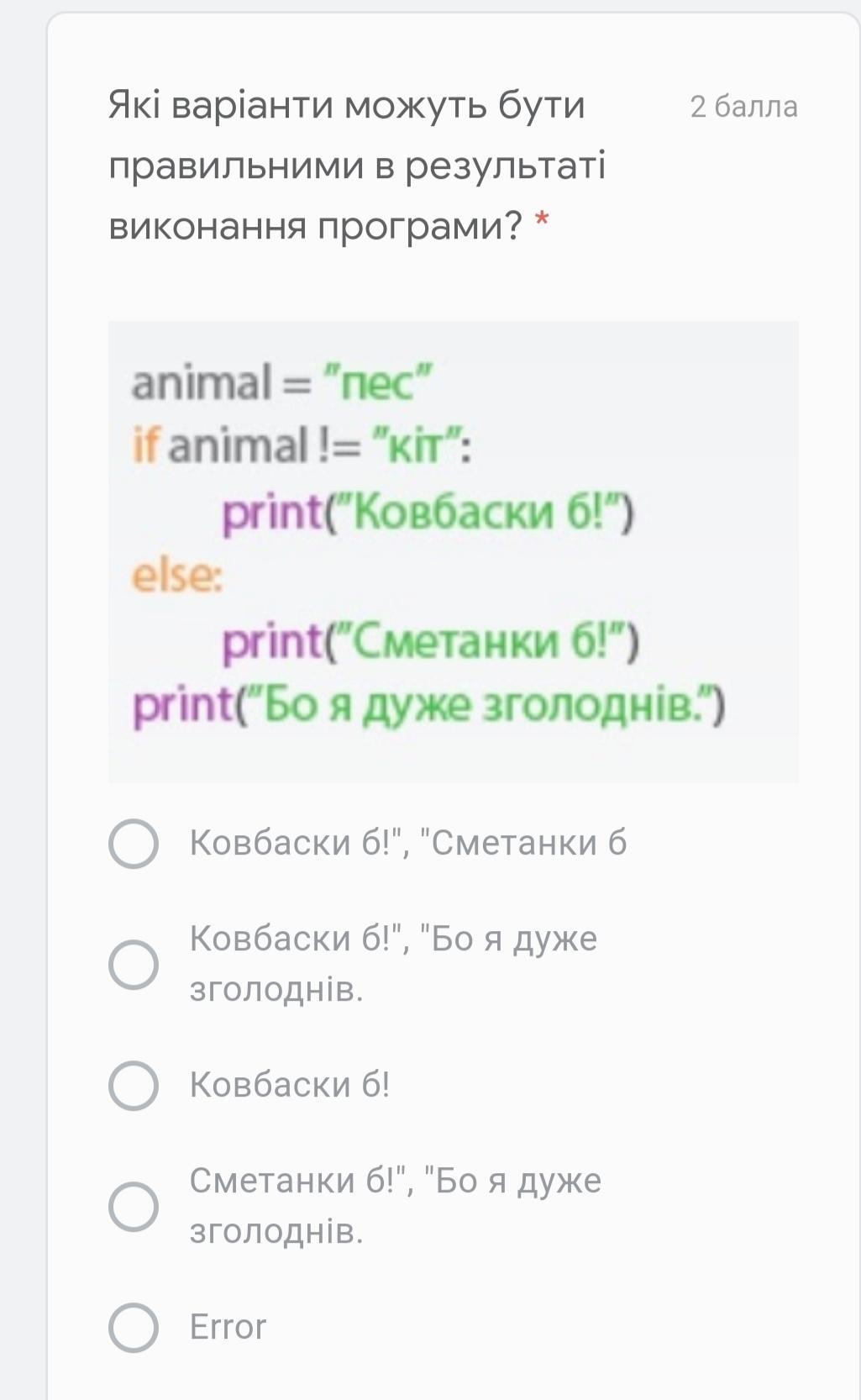Click the code line animal = "пес"
Viewport: 861px width, 1400px height.
coord(281,382)
